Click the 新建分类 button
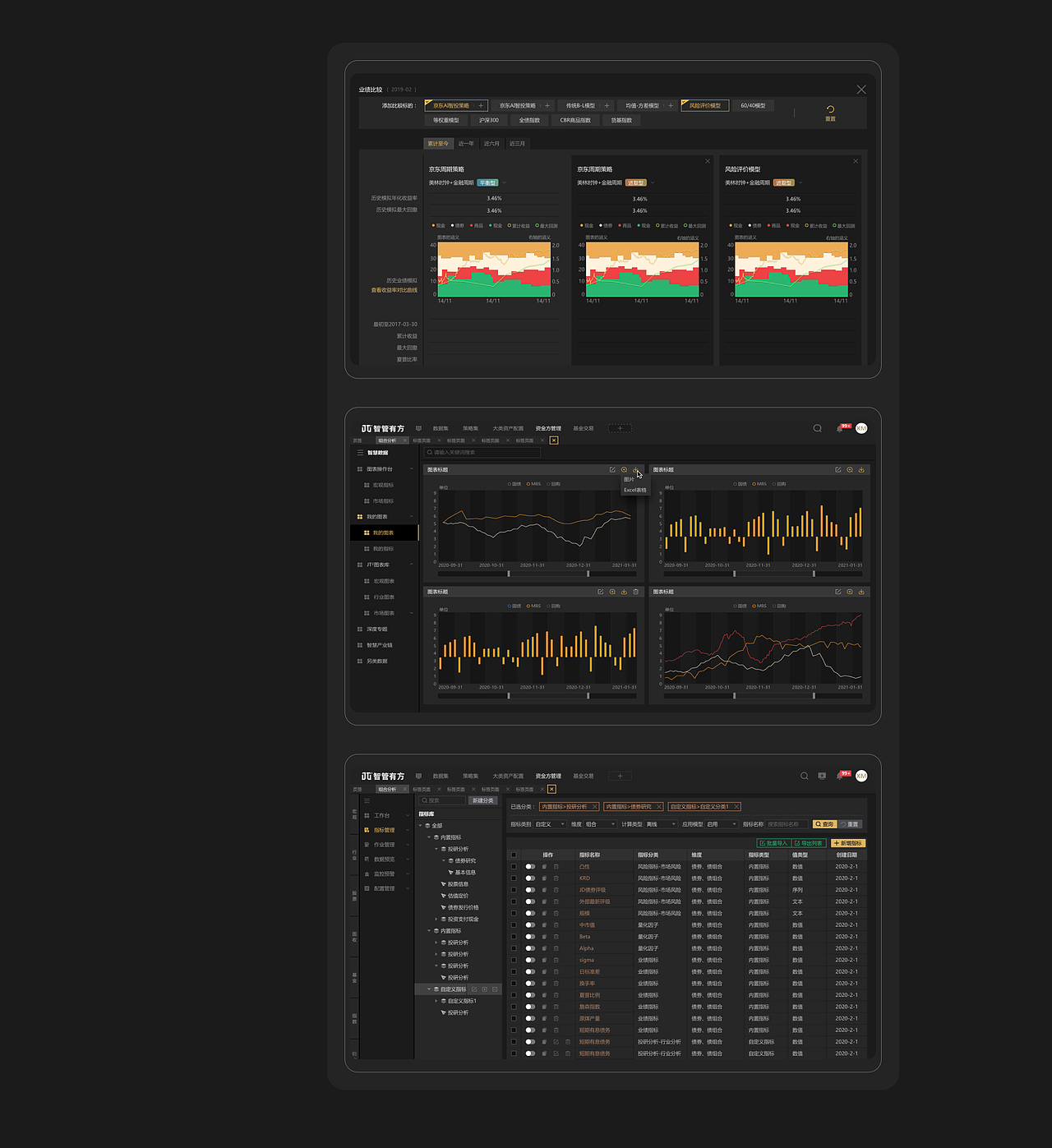This screenshot has height=1148, width=1052. click(x=483, y=800)
